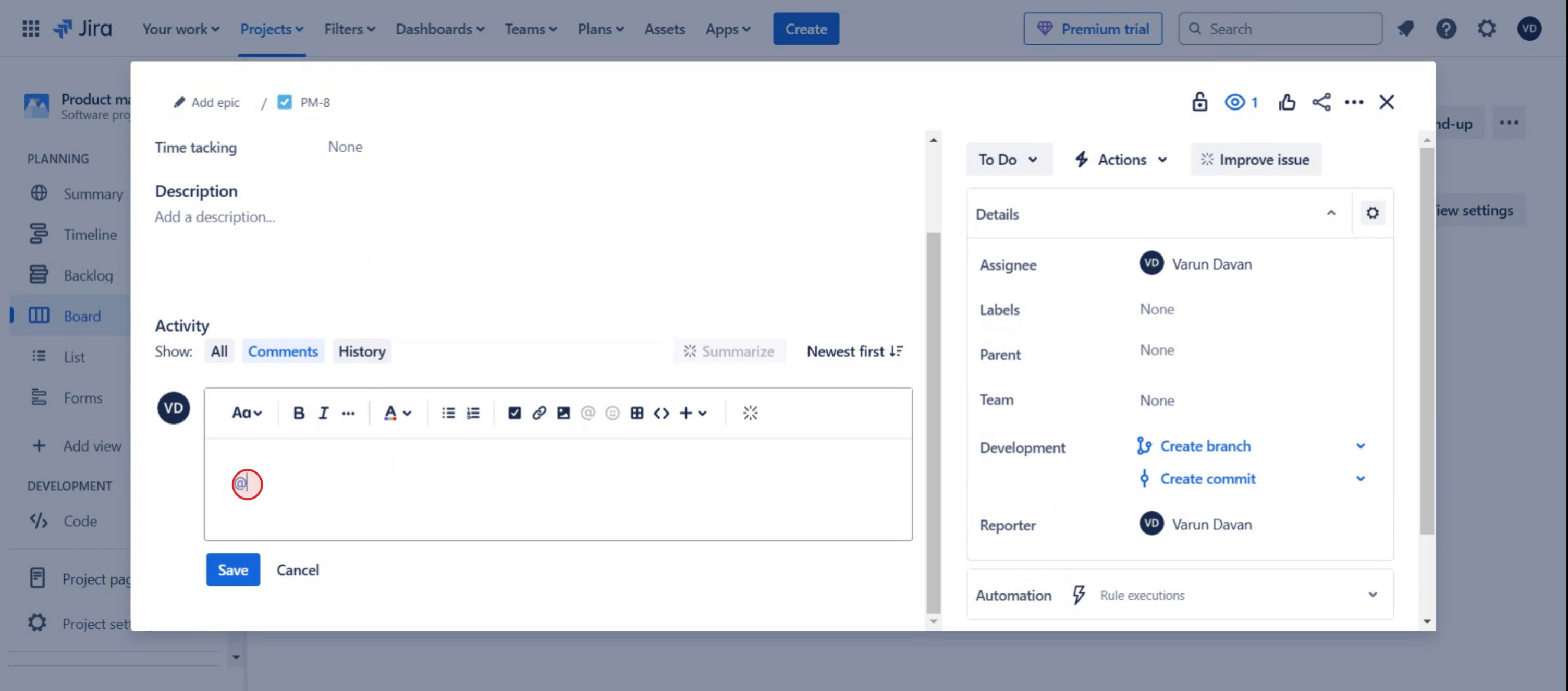This screenshot has width=1568, height=691.
Task: Click the action item checkbox icon
Action: click(514, 413)
